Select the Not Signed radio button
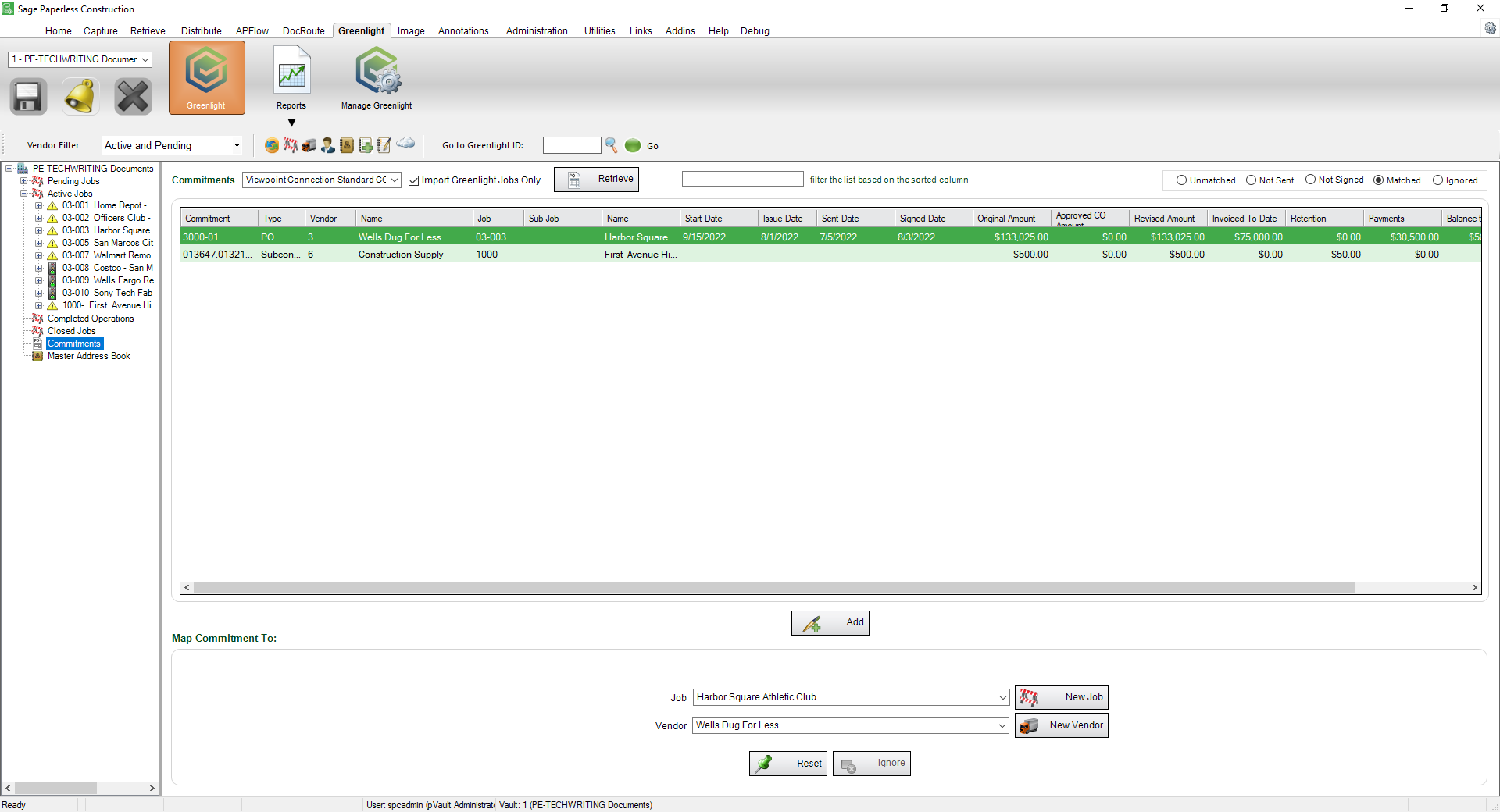1500x812 pixels. [1310, 180]
